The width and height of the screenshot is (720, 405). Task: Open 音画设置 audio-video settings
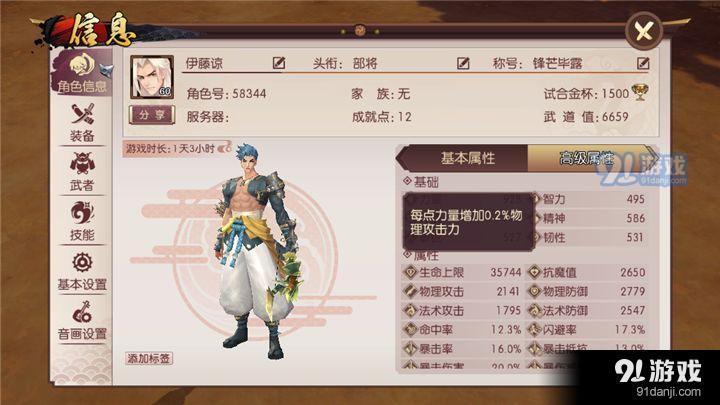tap(82, 321)
